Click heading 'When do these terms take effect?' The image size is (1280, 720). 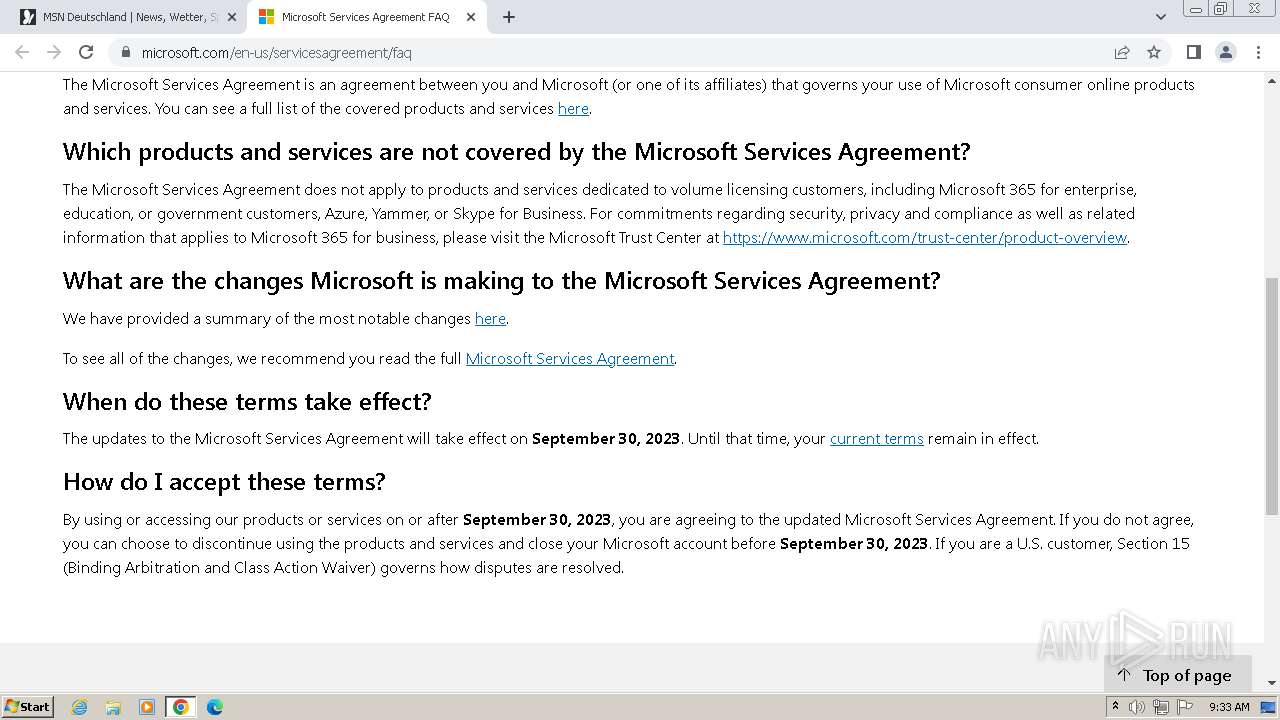(x=247, y=402)
